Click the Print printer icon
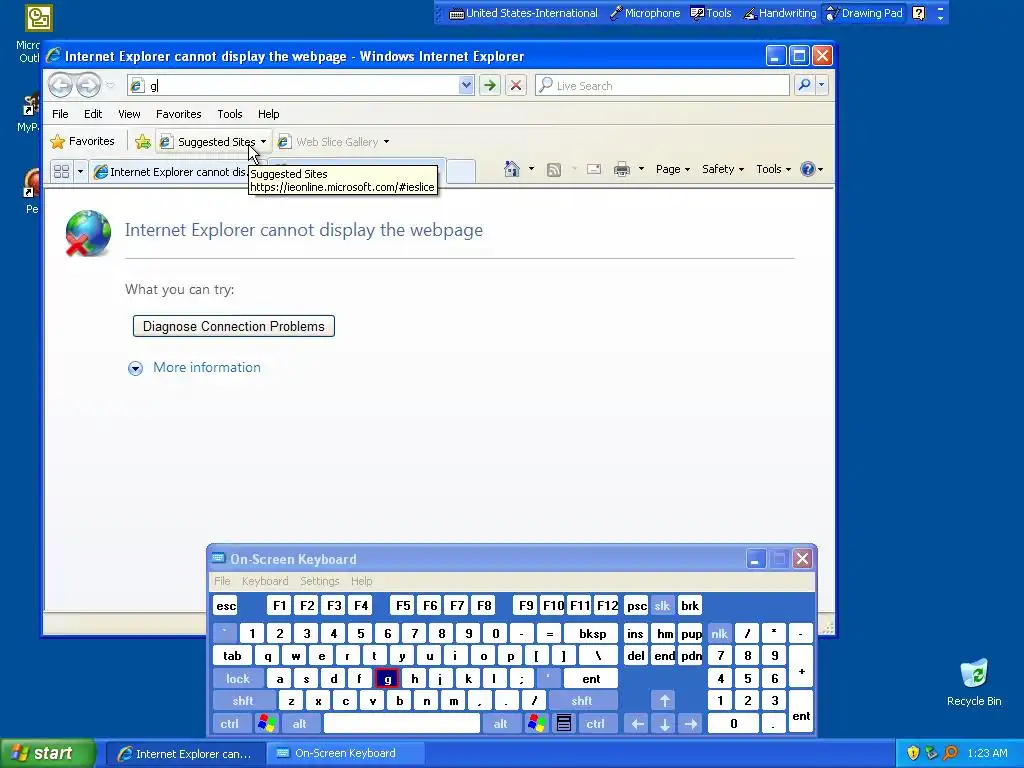The image size is (1024, 768). (x=622, y=170)
